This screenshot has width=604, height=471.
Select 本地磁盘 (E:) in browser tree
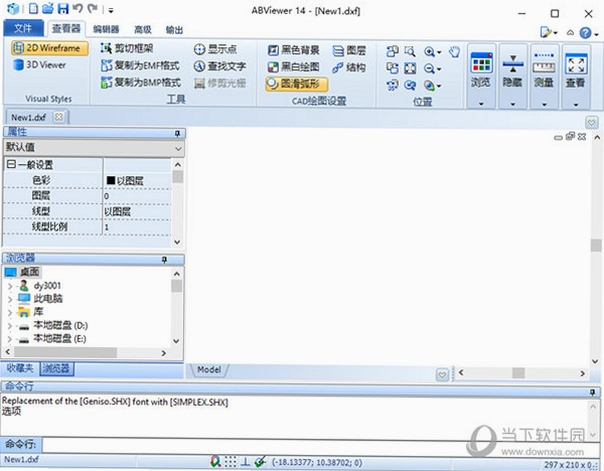coord(60,339)
